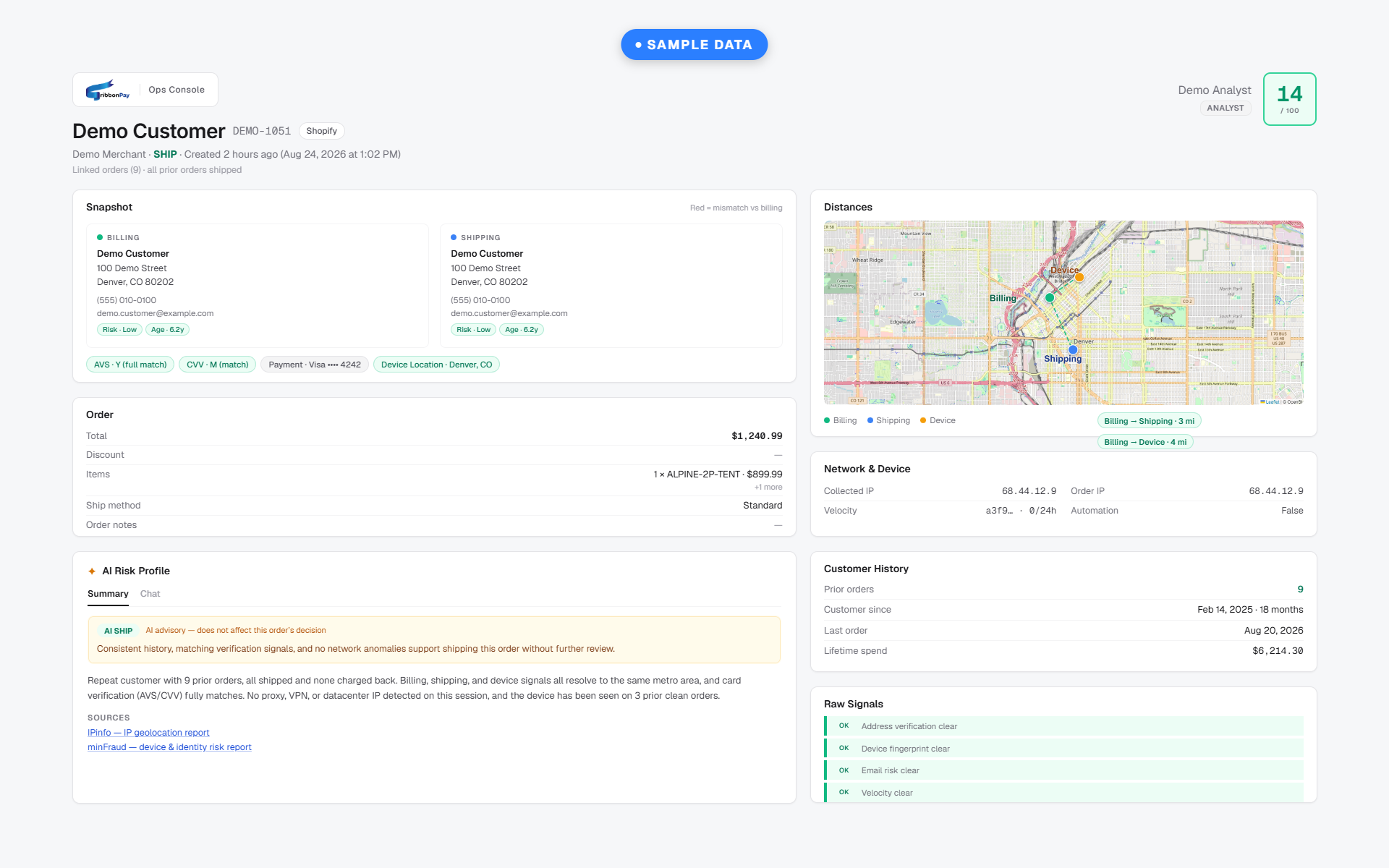Click the RibbonPay logo icon
The width and height of the screenshot is (1389, 868).
point(108,90)
